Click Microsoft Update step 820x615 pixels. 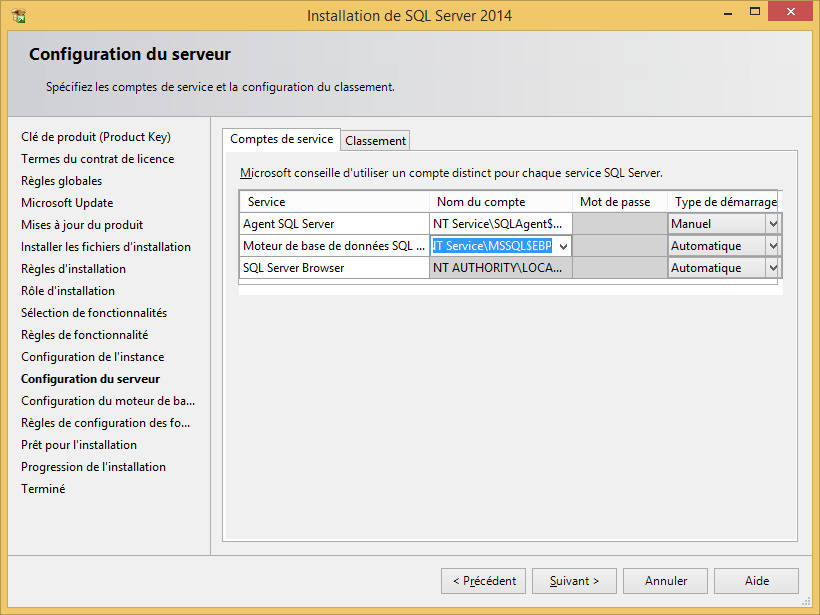coord(67,203)
